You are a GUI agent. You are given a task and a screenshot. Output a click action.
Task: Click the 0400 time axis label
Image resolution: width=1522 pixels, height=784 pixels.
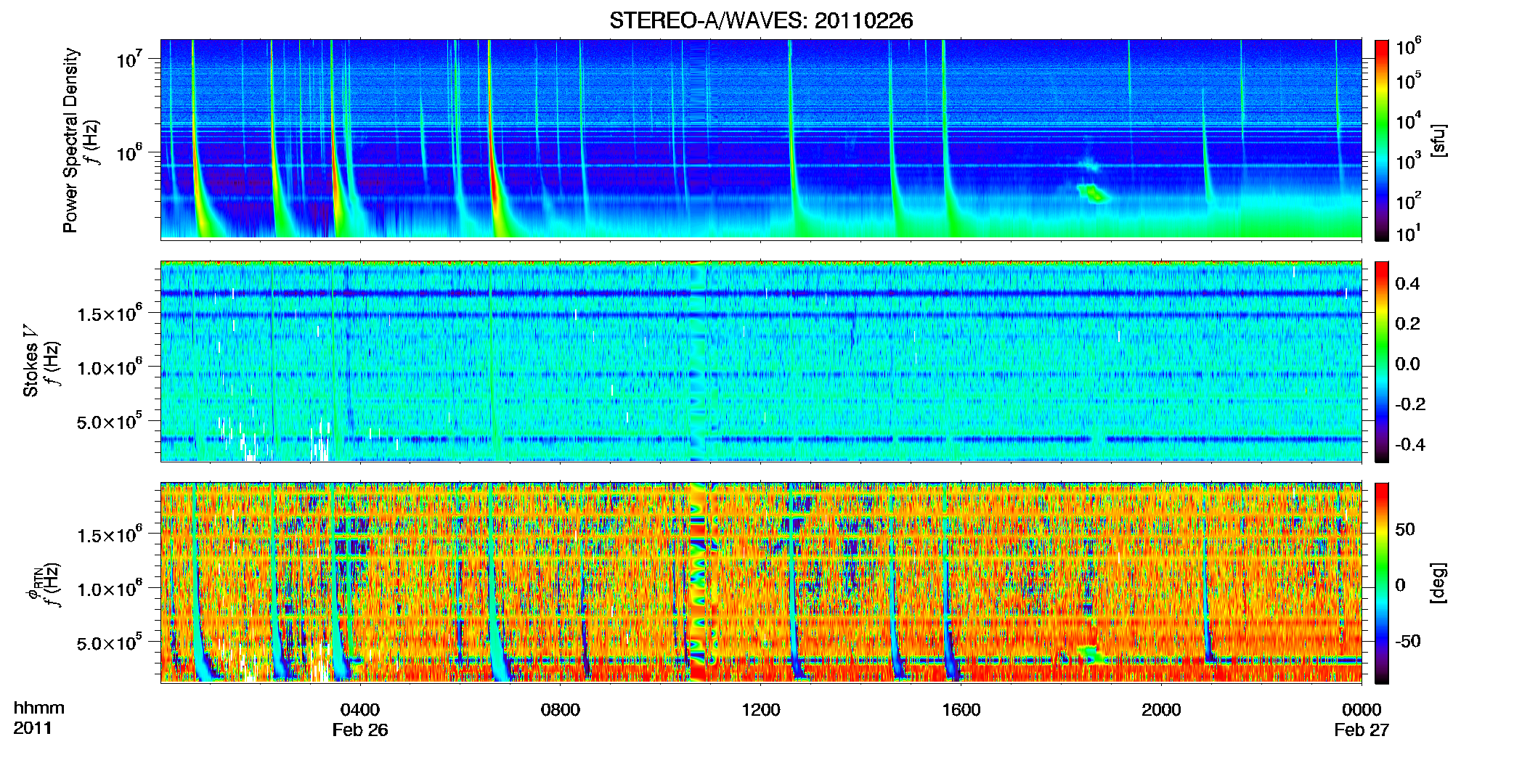click(x=360, y=709)
